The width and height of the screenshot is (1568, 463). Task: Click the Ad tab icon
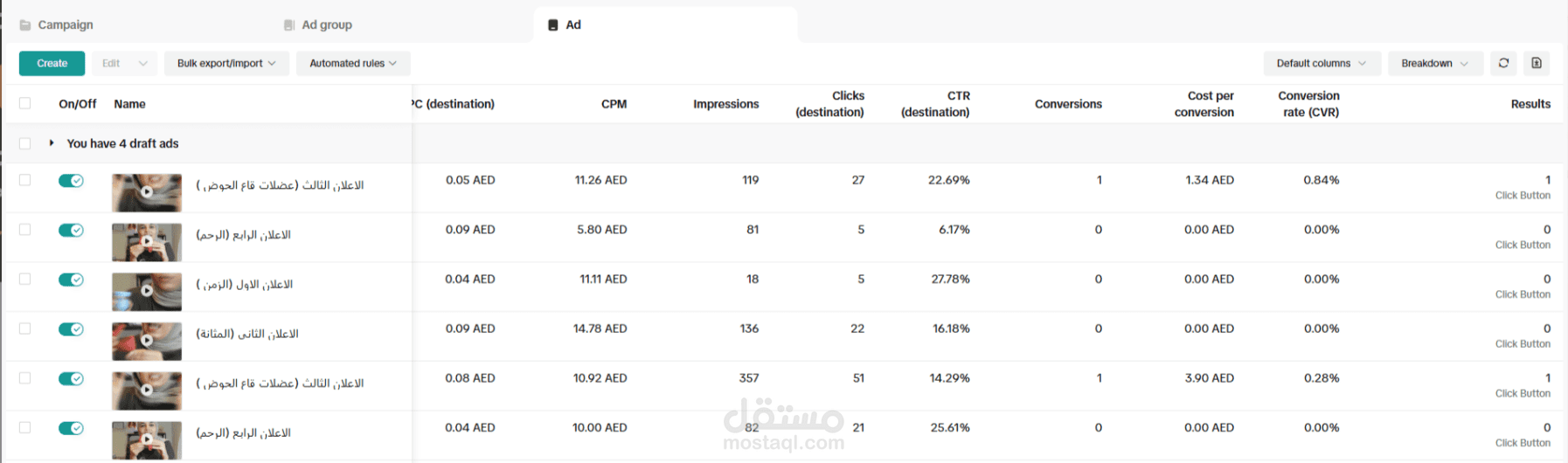pyautogui.click(x=553, y=25)
